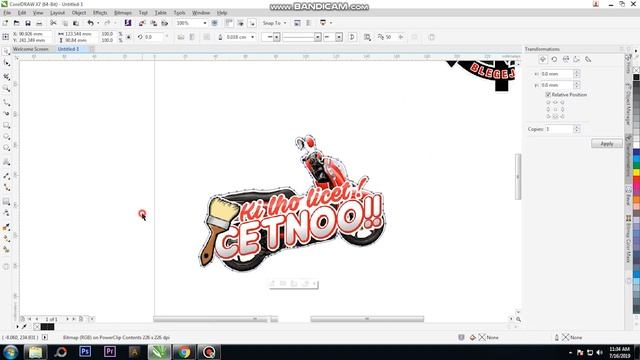640x360 pixels.
Task: Open the line style dropdown
Action: (x=318, y=37)
